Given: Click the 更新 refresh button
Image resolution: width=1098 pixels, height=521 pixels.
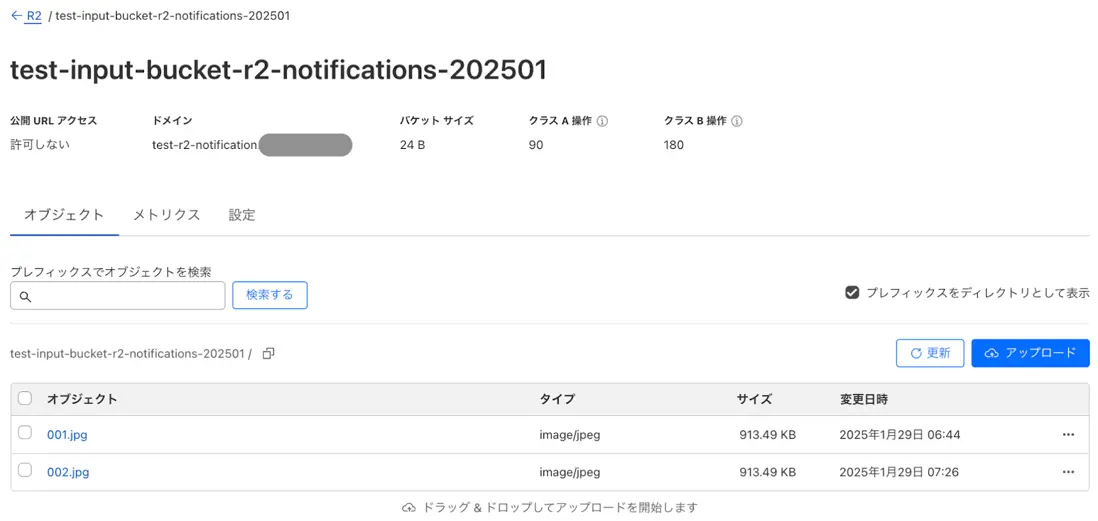Looking at the screenshot, I should [x=931, y=353].
